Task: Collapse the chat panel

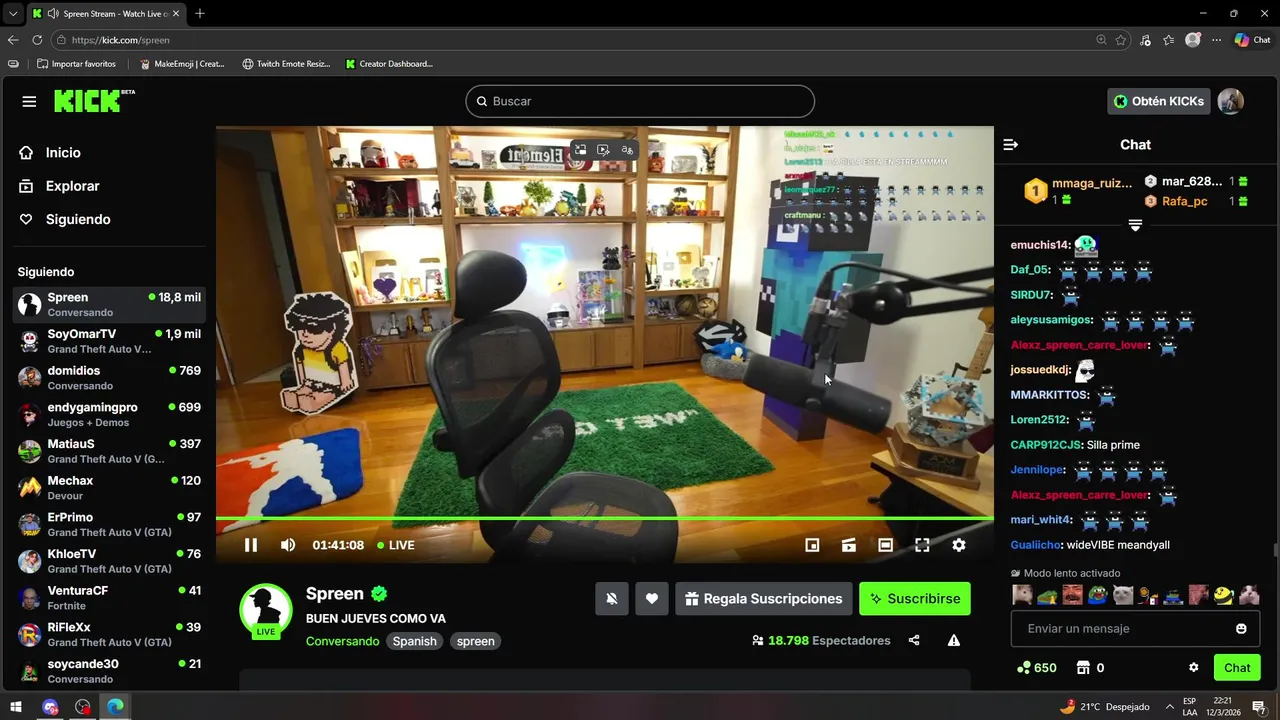Action: [x=1011, y=145]
